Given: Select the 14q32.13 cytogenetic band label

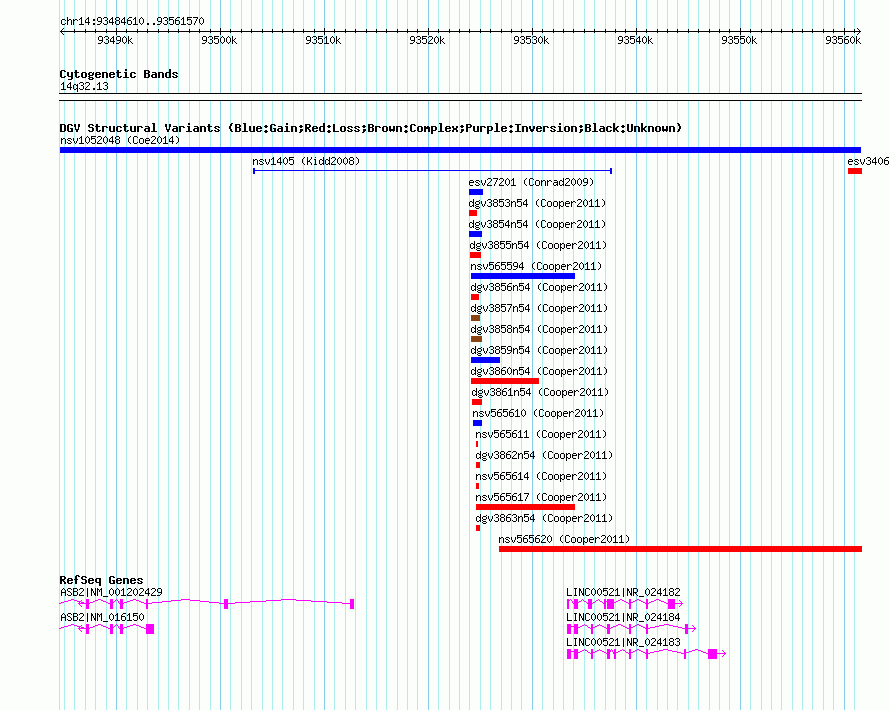Looking at the screenshot, I should tap(84, 86).
